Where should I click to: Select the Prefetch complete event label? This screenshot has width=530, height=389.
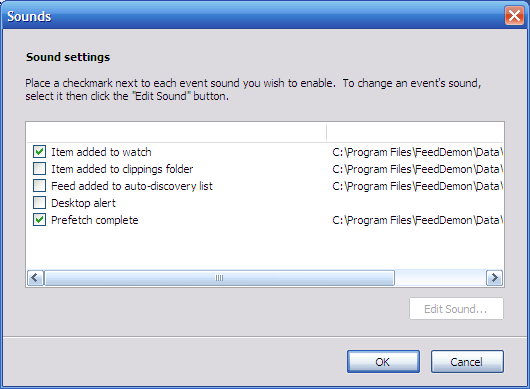coord(95,220)
